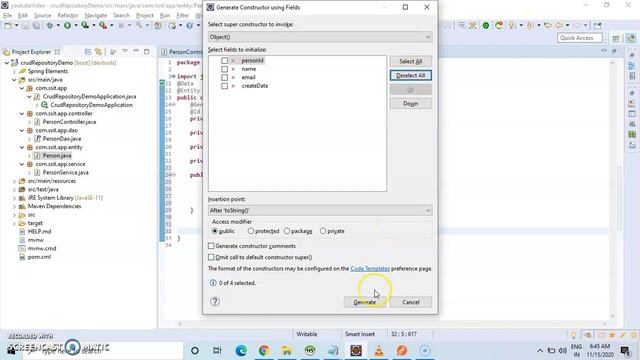Check the personId field checkbox
The width and height of the screenshot is (640, 360).
(224, 60)
